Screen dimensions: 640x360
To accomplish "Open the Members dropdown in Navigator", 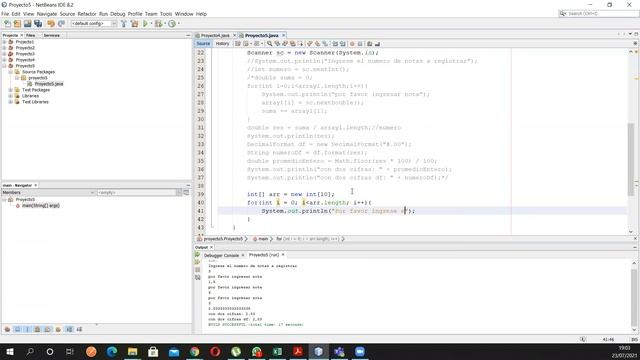I will [48, 192].
